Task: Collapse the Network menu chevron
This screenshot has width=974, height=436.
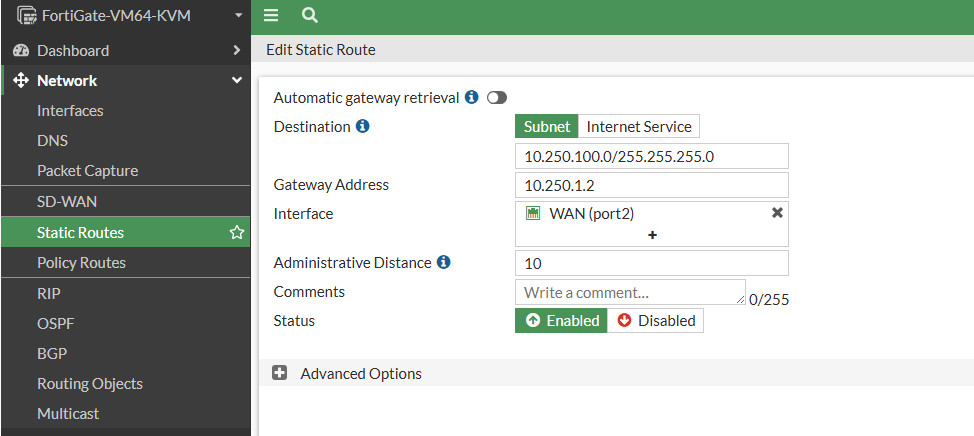Action: tap(237, 80)
